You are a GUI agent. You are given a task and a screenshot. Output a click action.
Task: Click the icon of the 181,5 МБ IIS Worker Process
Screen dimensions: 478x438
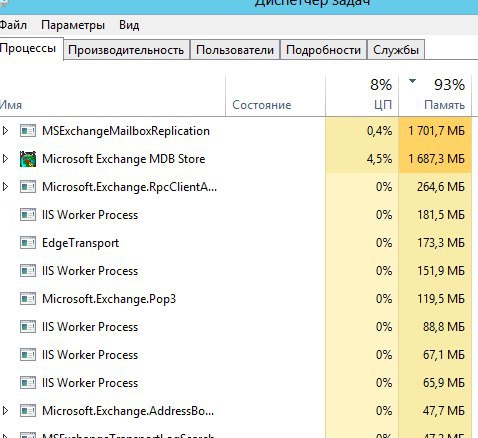tap(28, 215)
